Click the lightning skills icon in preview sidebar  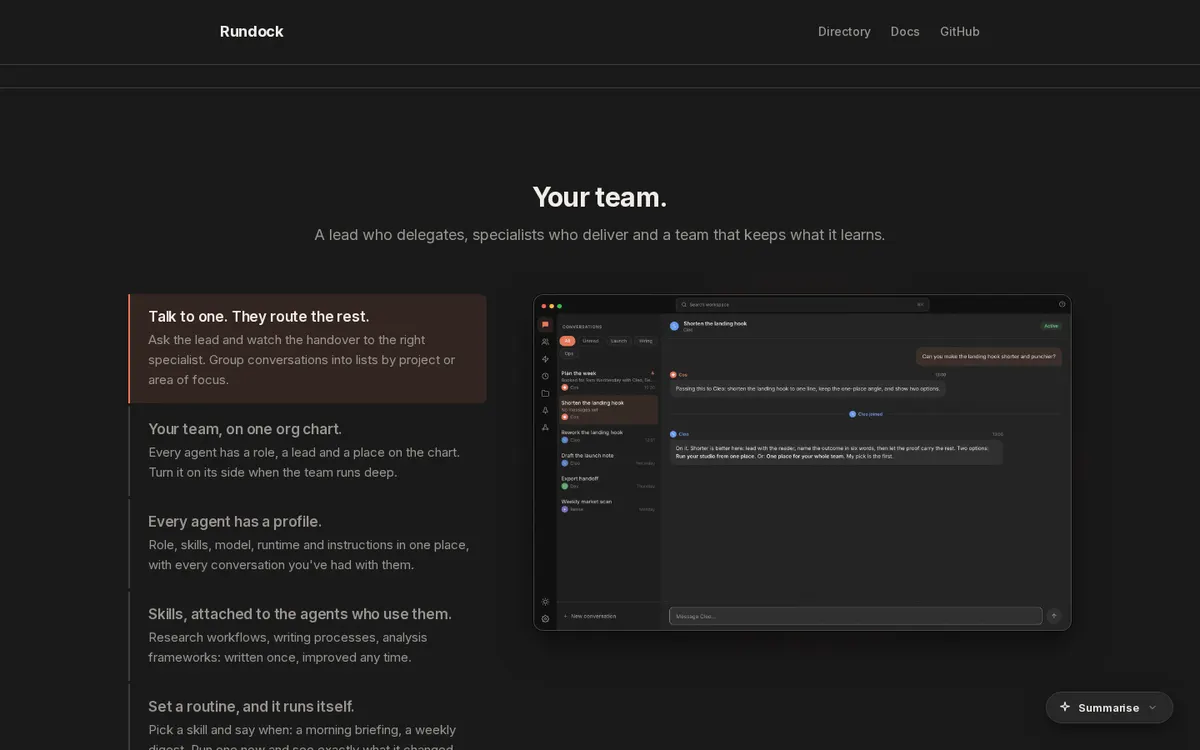(x=545, y=359)
